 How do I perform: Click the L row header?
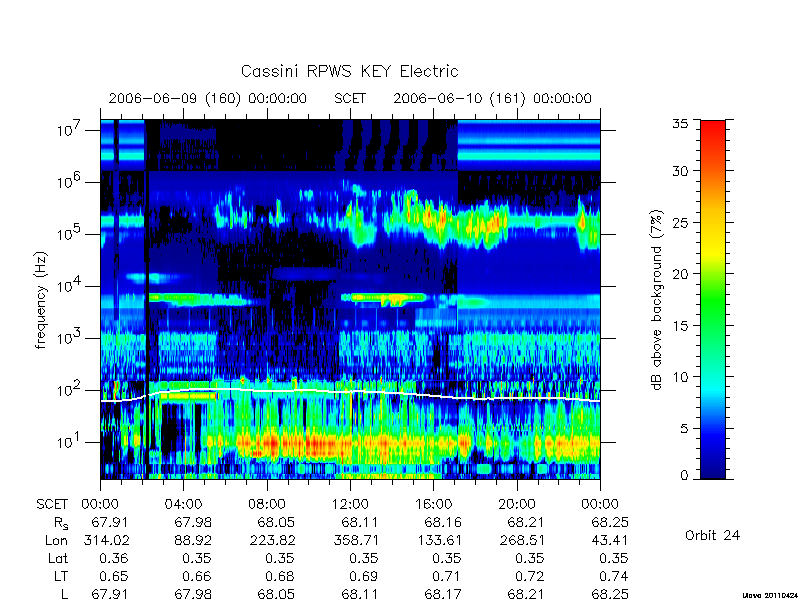(x=64, y=594)
